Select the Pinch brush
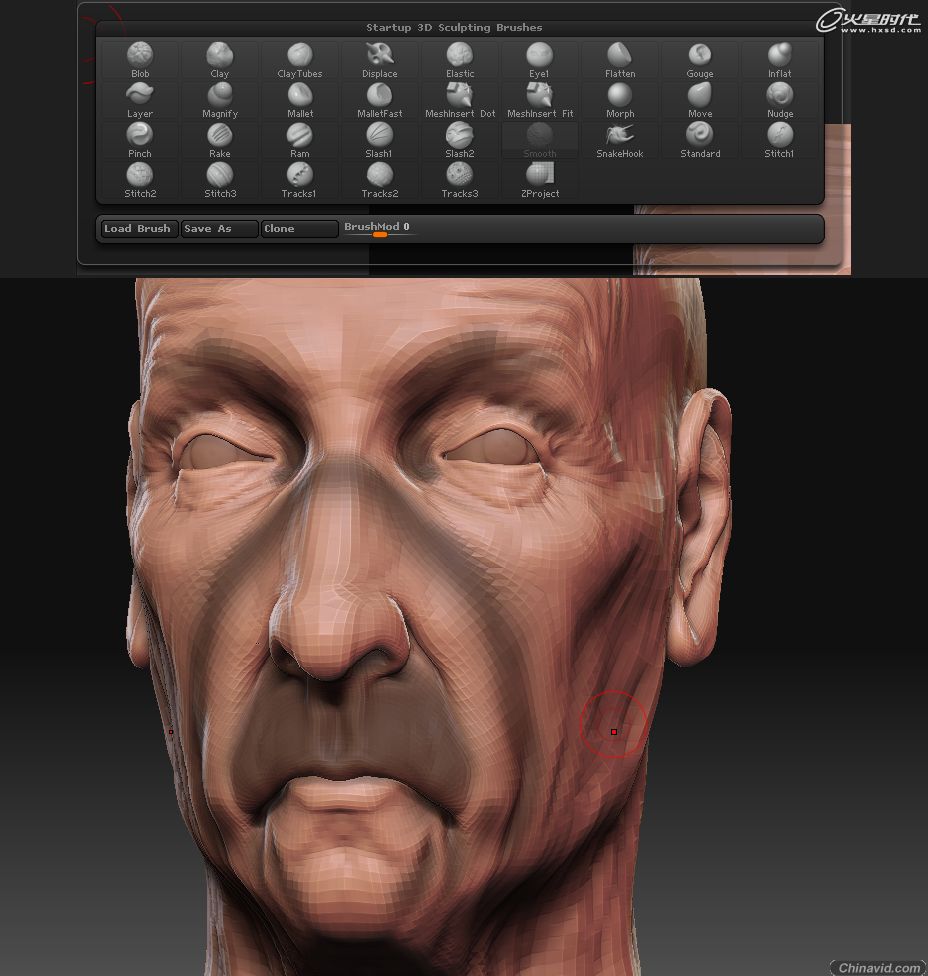Viewport: 928px width, 976px height. (x=140, y=136)
